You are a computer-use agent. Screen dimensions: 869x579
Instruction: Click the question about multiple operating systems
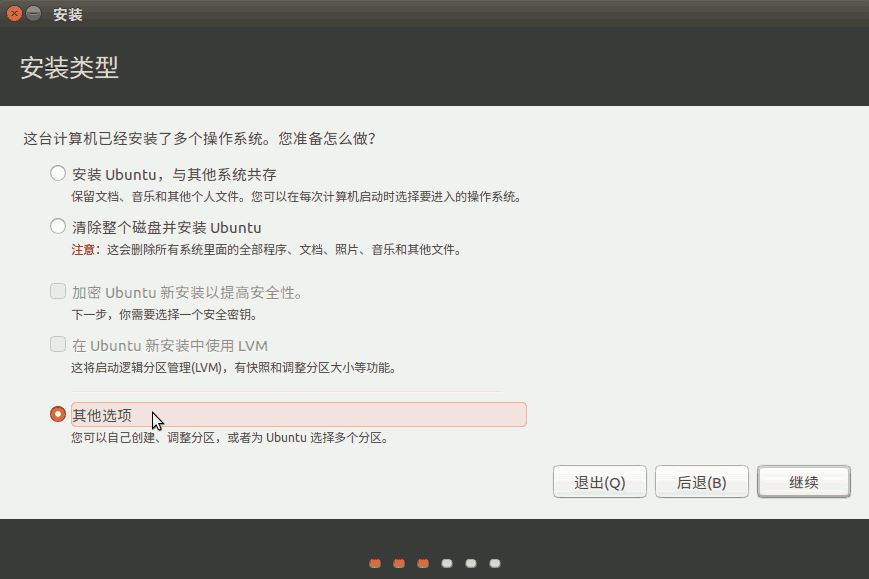[x=200, y=139]
